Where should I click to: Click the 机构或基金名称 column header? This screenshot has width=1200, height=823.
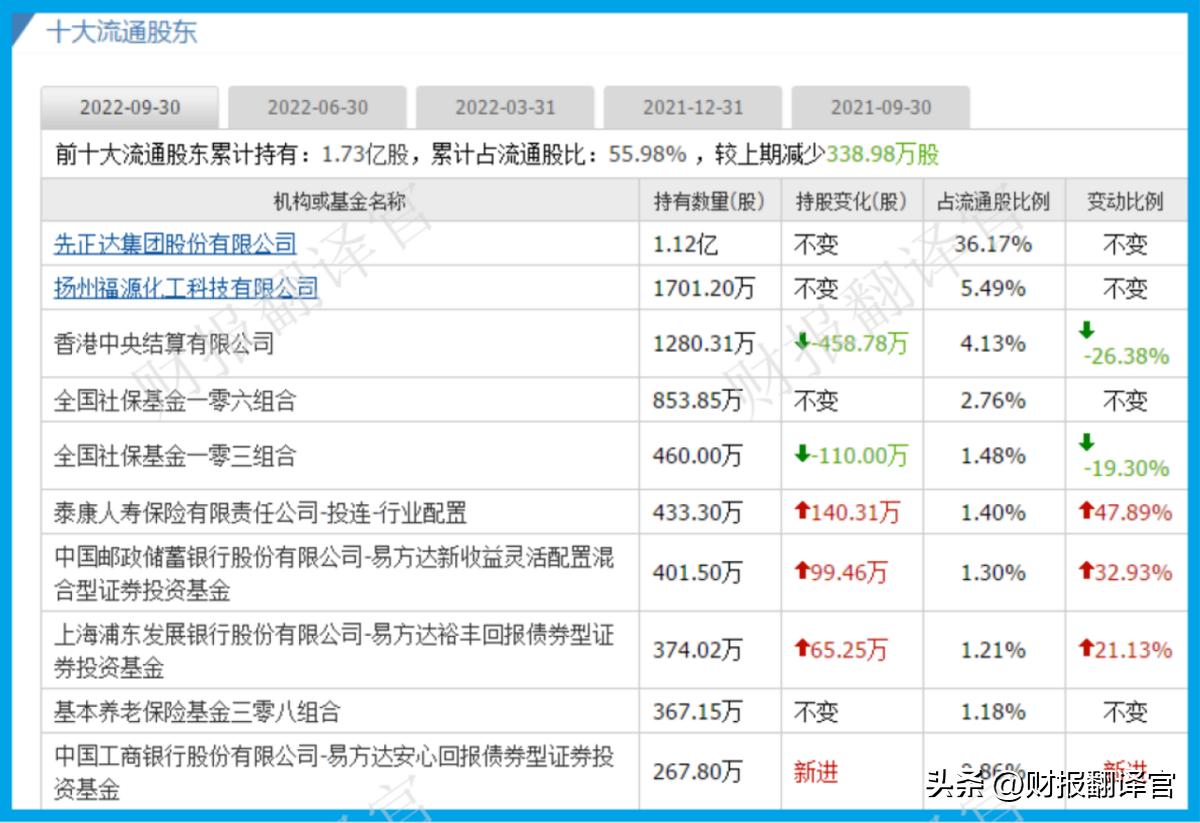pos(340,201)
